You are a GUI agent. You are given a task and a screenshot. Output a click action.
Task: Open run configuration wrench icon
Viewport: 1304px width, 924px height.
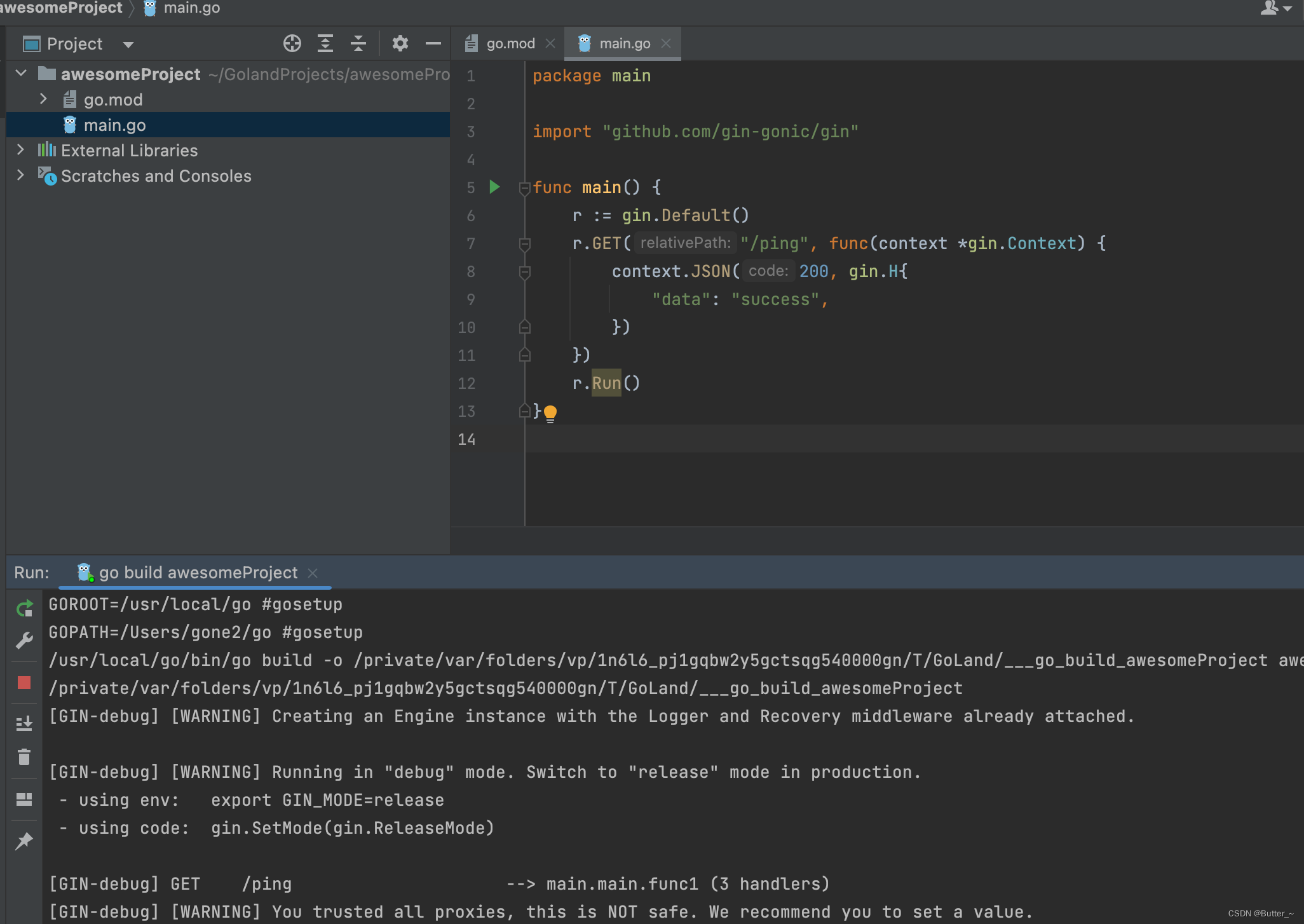(24, 640)
